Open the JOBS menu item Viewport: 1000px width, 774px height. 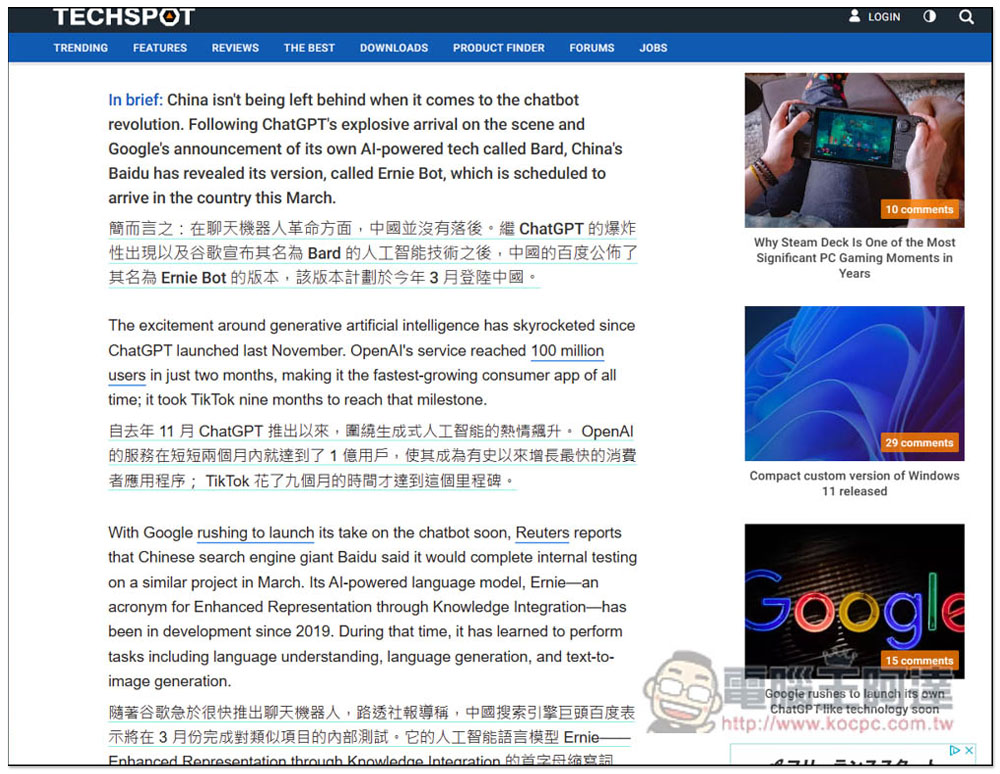653,48
